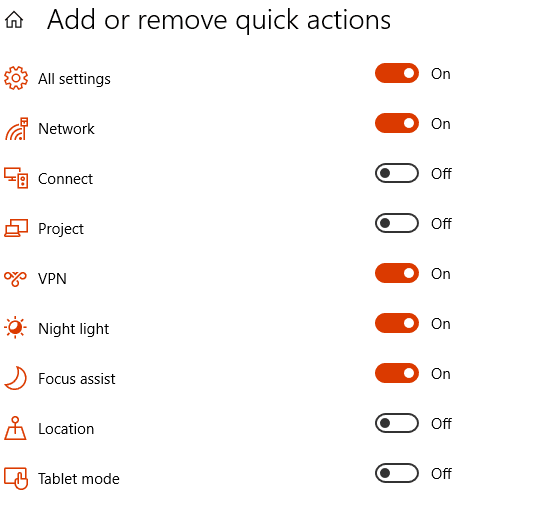
Task: Turn off the VPN toggle
Action: pos(397,273)
